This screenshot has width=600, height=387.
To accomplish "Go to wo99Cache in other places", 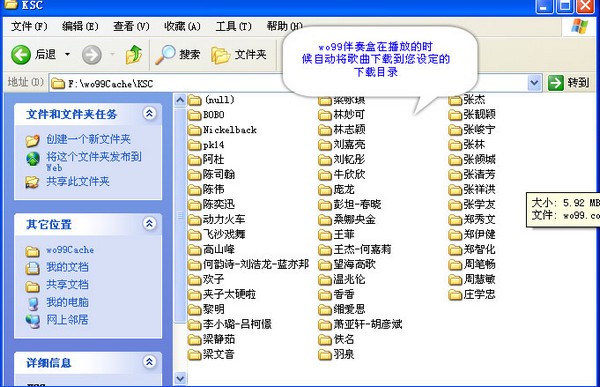I will (x=70, y=250).
